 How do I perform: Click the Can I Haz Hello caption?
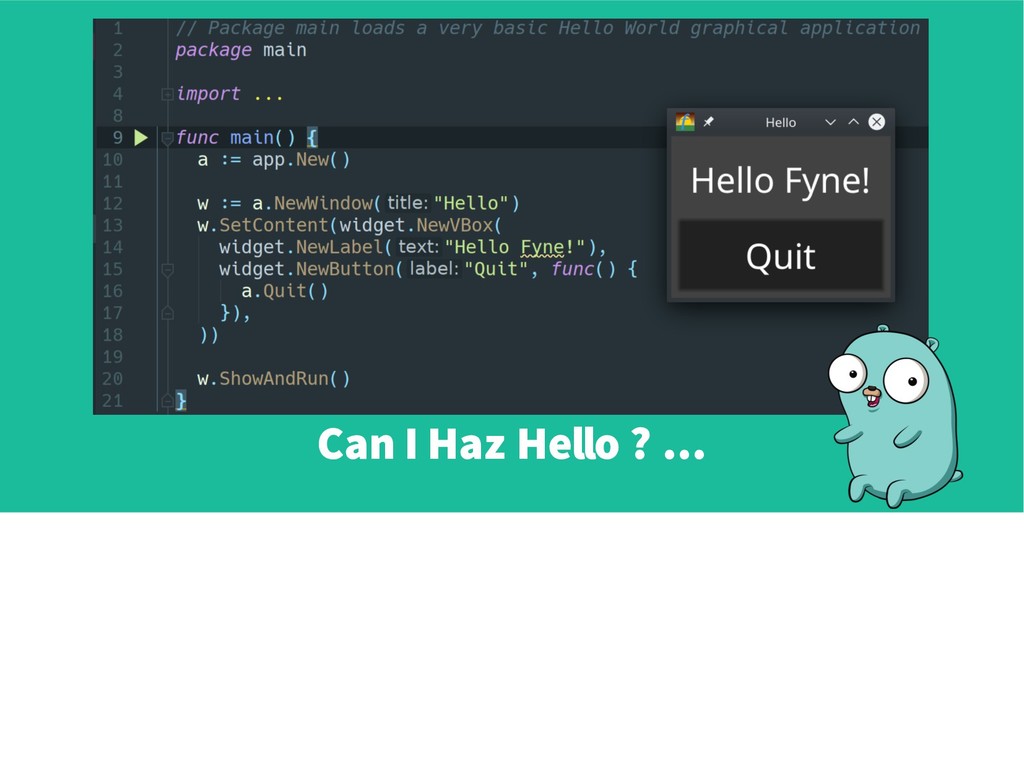511,444
